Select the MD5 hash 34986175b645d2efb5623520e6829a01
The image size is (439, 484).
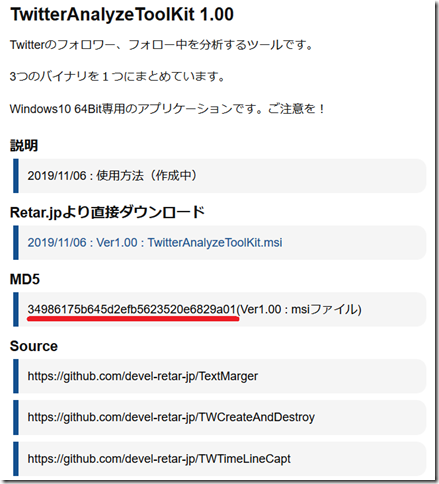[132, 309]
